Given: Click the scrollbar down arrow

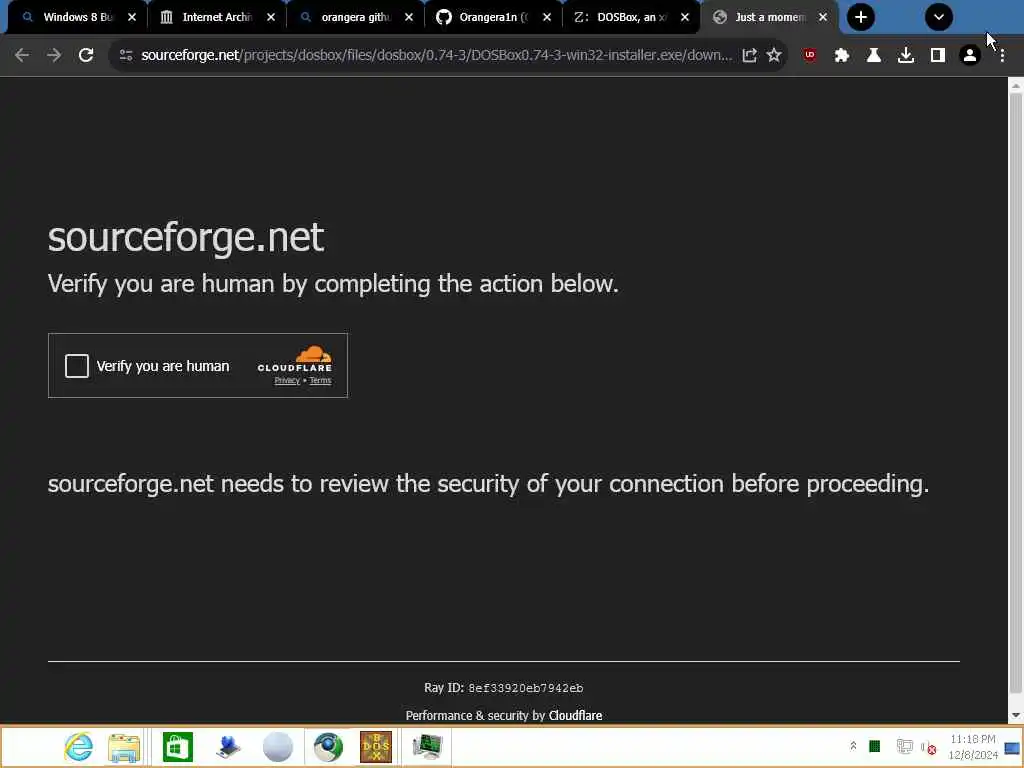Looking at the screenshot, I should [1016, 716].
